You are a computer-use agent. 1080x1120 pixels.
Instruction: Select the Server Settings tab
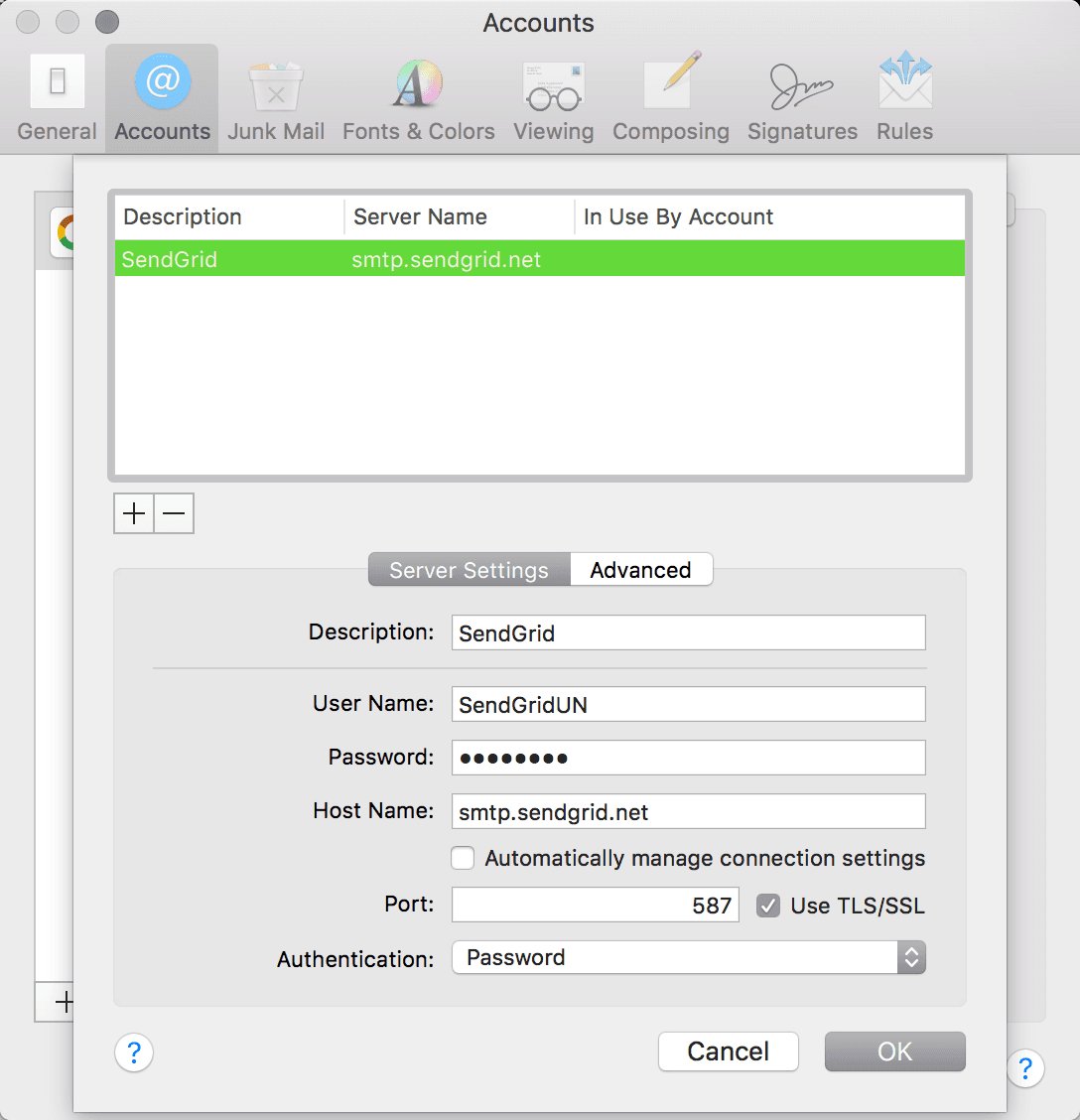pos(468,569)
